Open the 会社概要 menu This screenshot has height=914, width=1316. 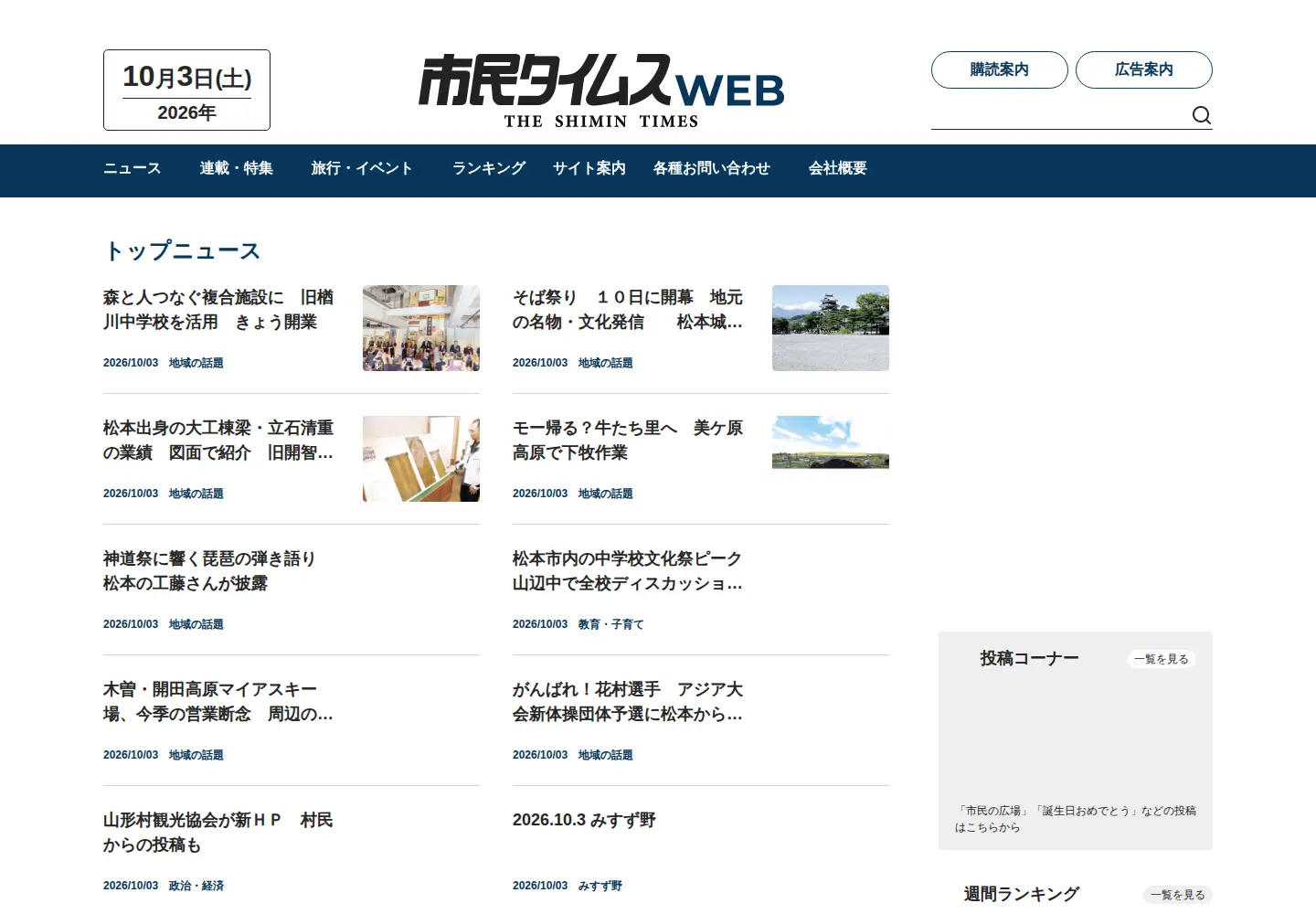838,168
